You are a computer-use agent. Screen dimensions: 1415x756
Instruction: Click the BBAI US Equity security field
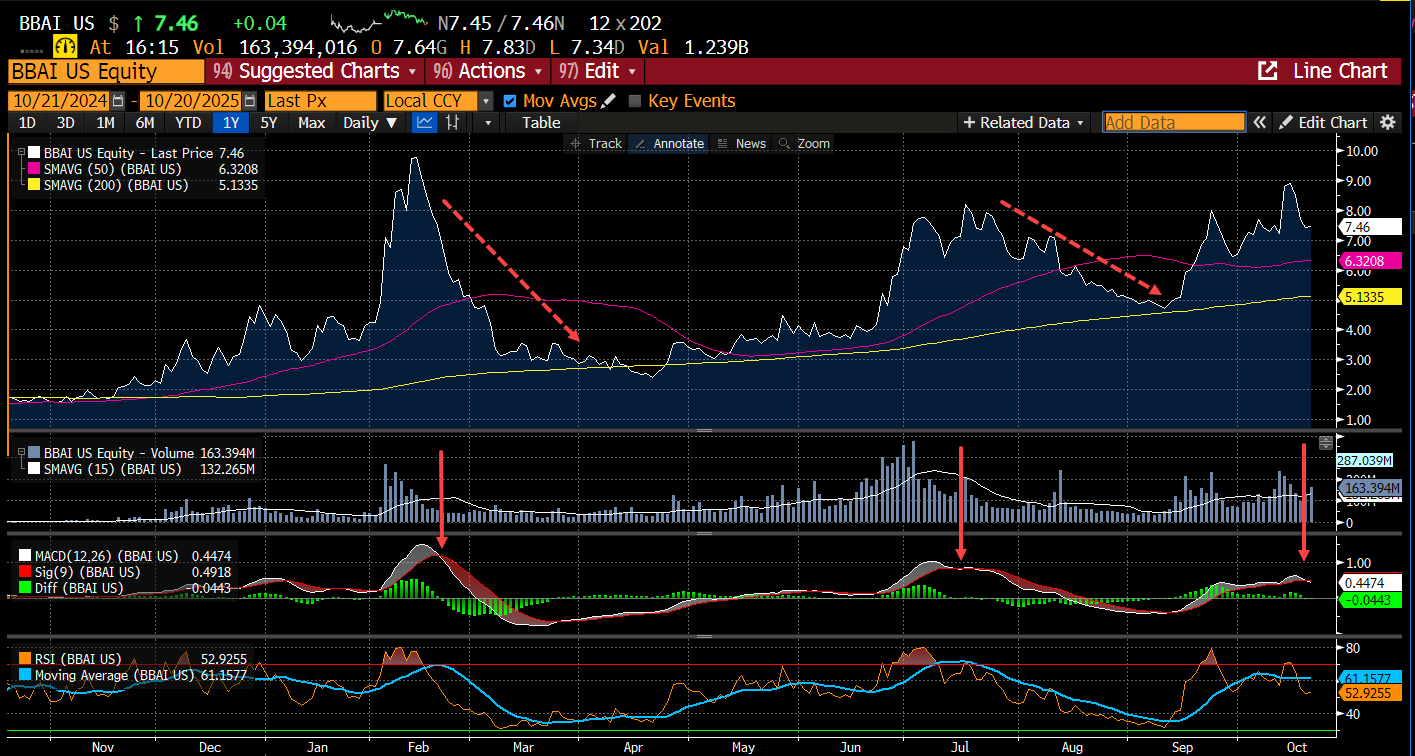[x=105, y=71]
